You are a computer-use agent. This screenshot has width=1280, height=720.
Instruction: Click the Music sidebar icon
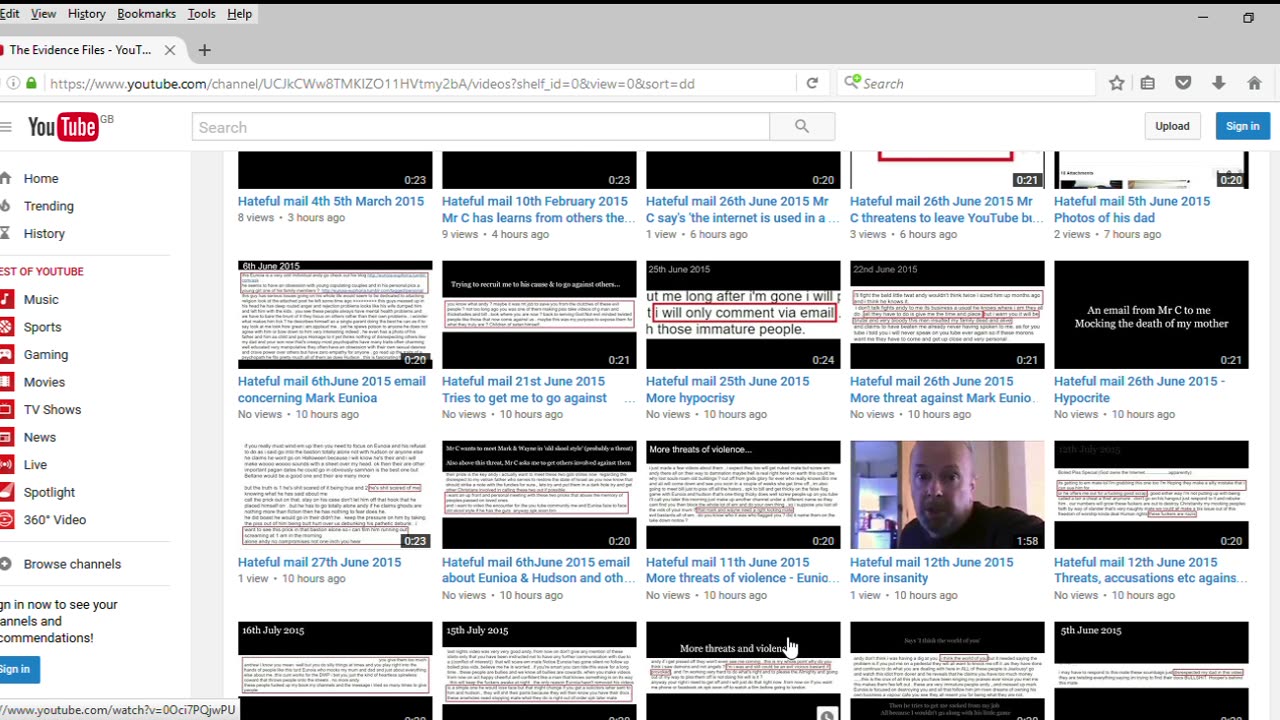click(6, 299)
